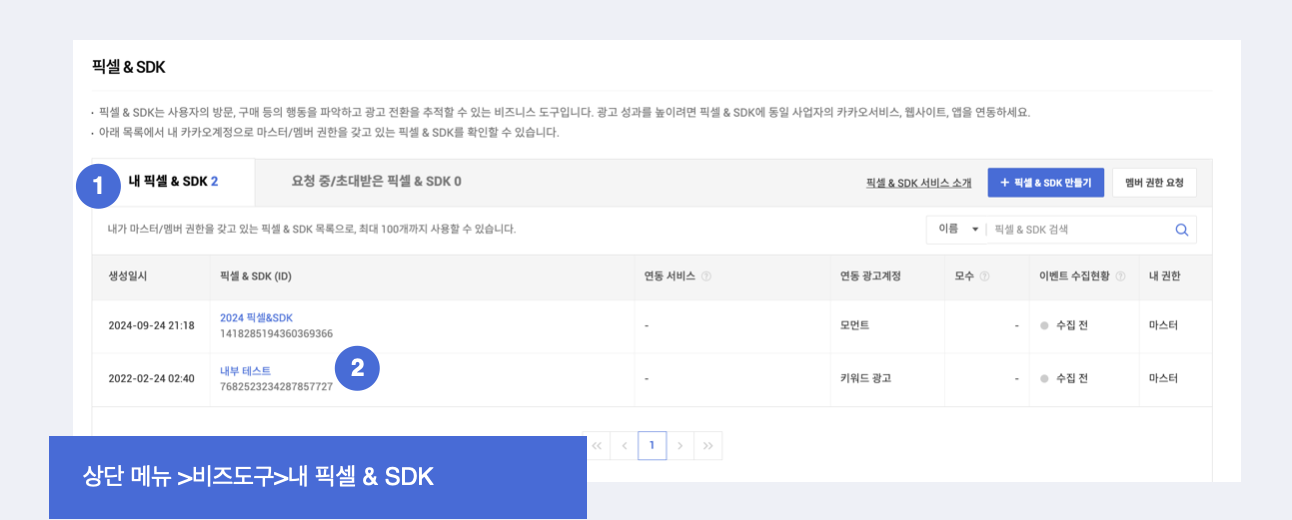Open help tooltip beside 모수 header
The height and width of the screenshot is (520, 1292).
[985, 276]
